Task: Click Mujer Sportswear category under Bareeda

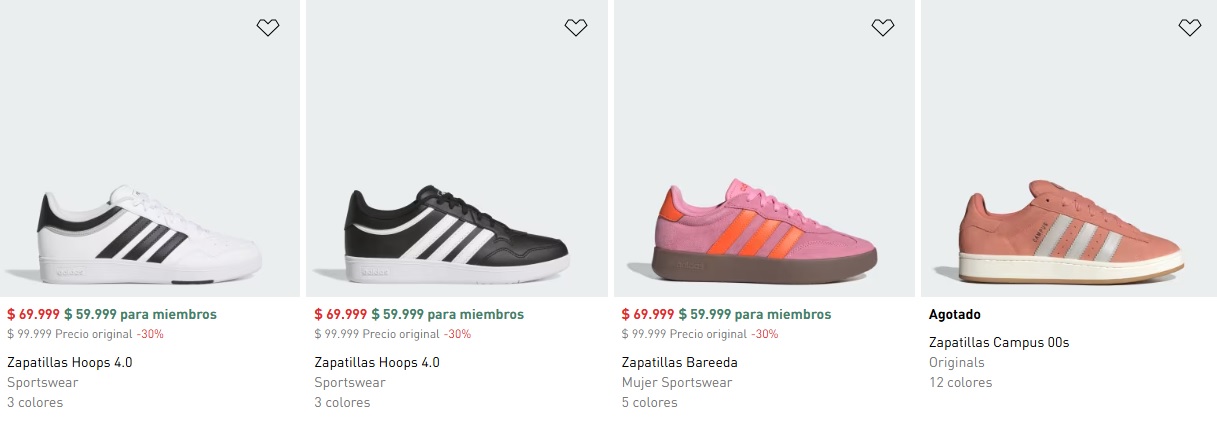Action: [676, 383]
